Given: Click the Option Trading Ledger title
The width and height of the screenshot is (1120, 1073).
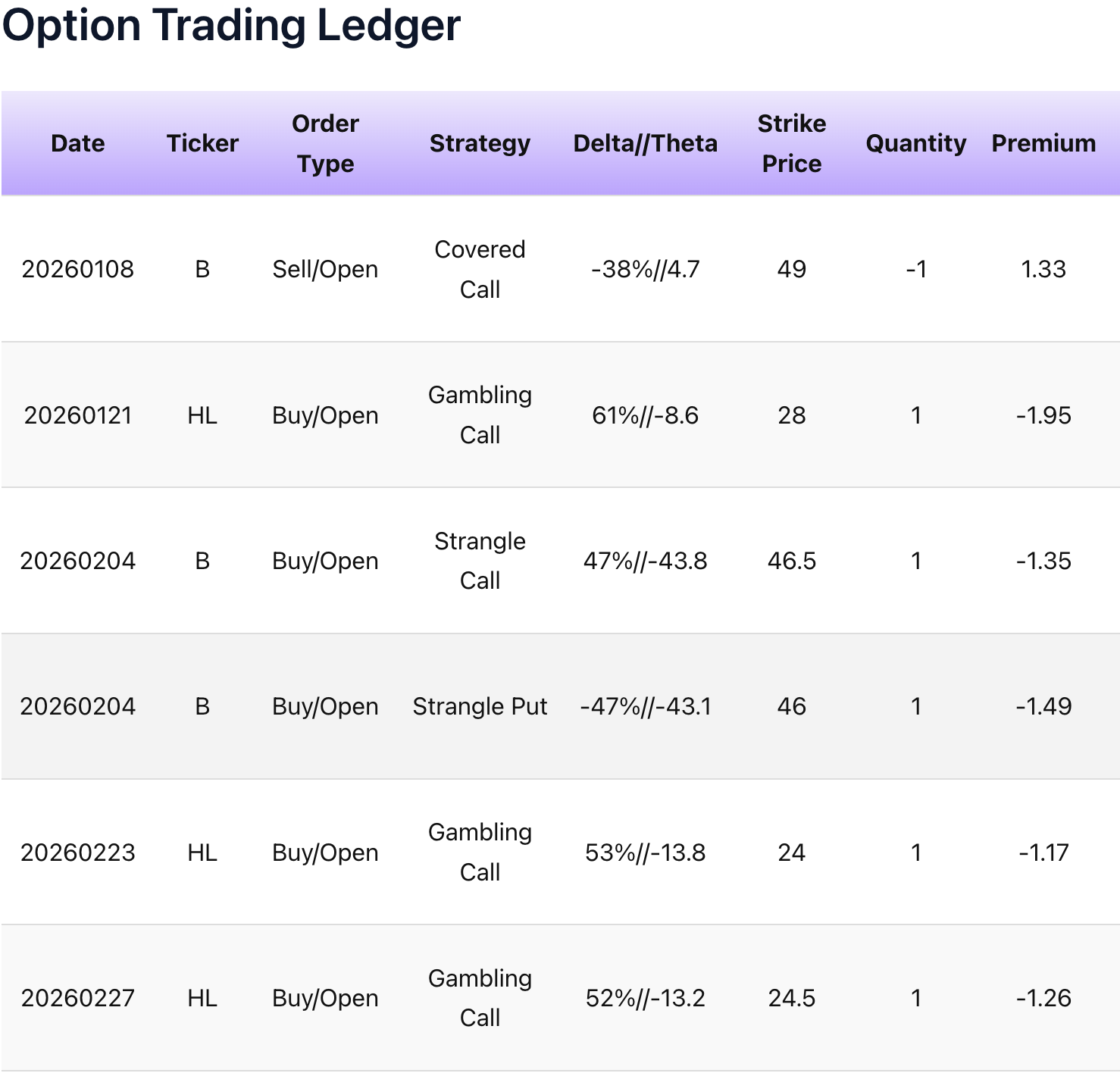Looking at the screenshot, I should pos(231,25).
